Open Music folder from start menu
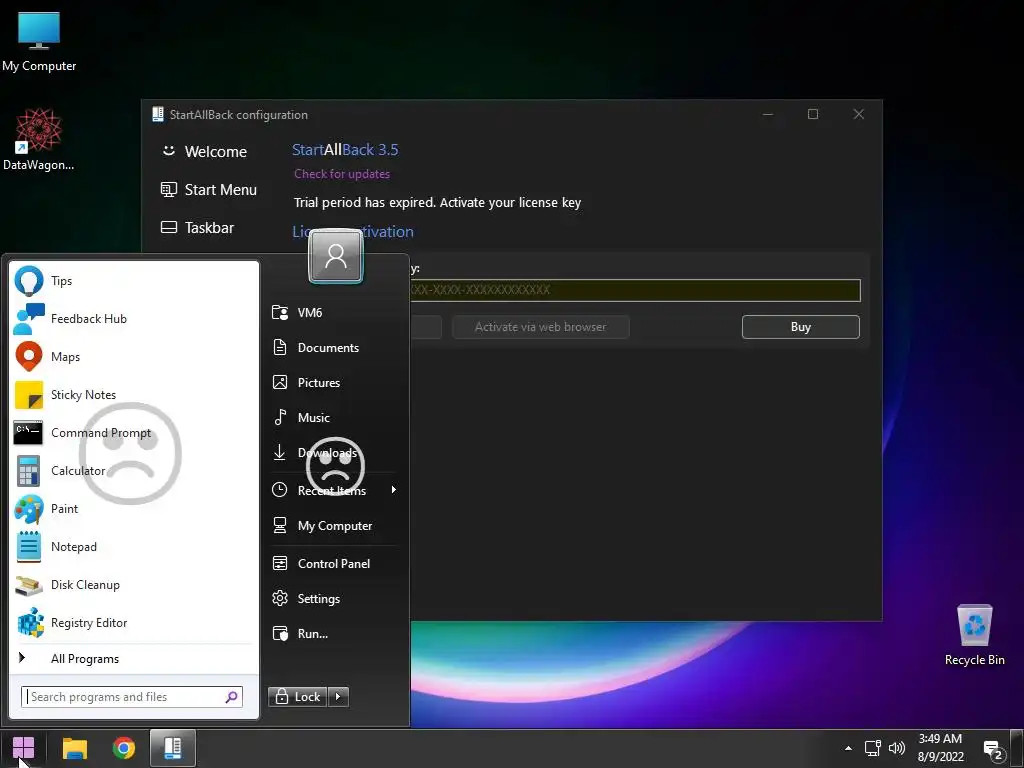1024x768 pixels. point(335,417)
